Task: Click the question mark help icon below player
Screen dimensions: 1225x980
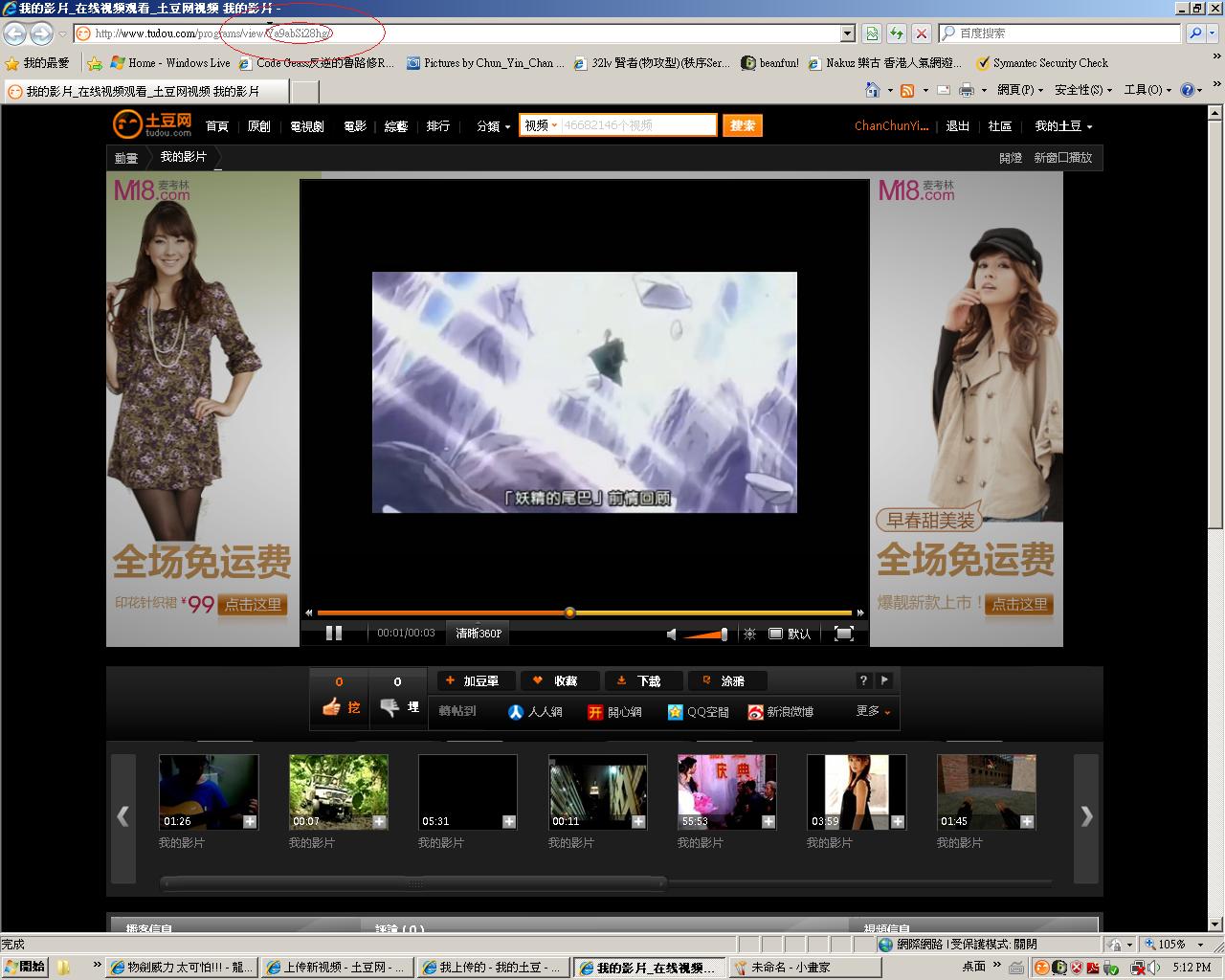Action: (863, 680)
